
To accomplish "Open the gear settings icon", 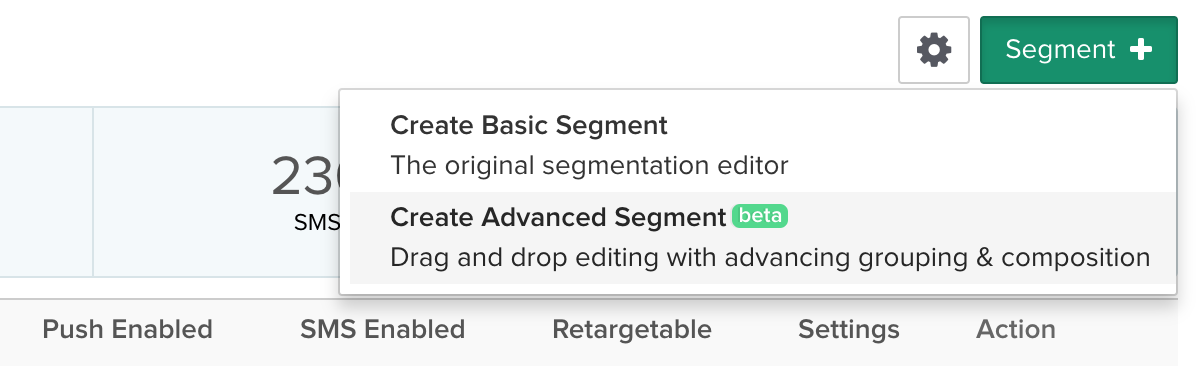I will tap(934, 50).
